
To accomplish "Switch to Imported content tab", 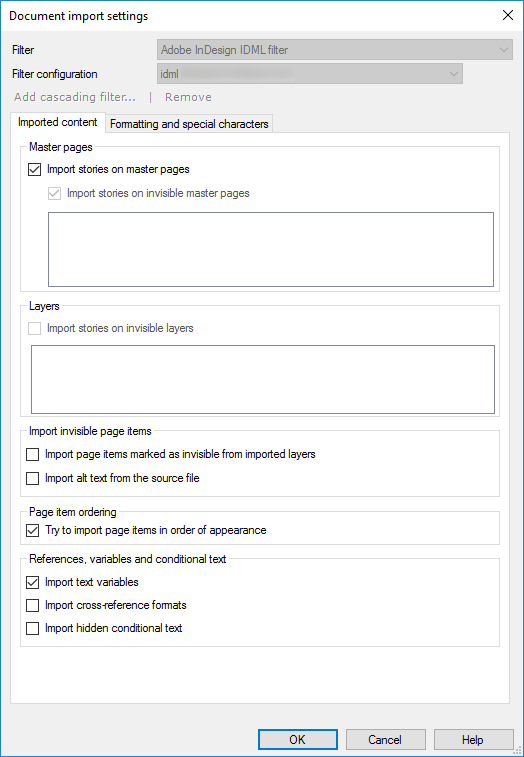I will click(x=57, y=122).
